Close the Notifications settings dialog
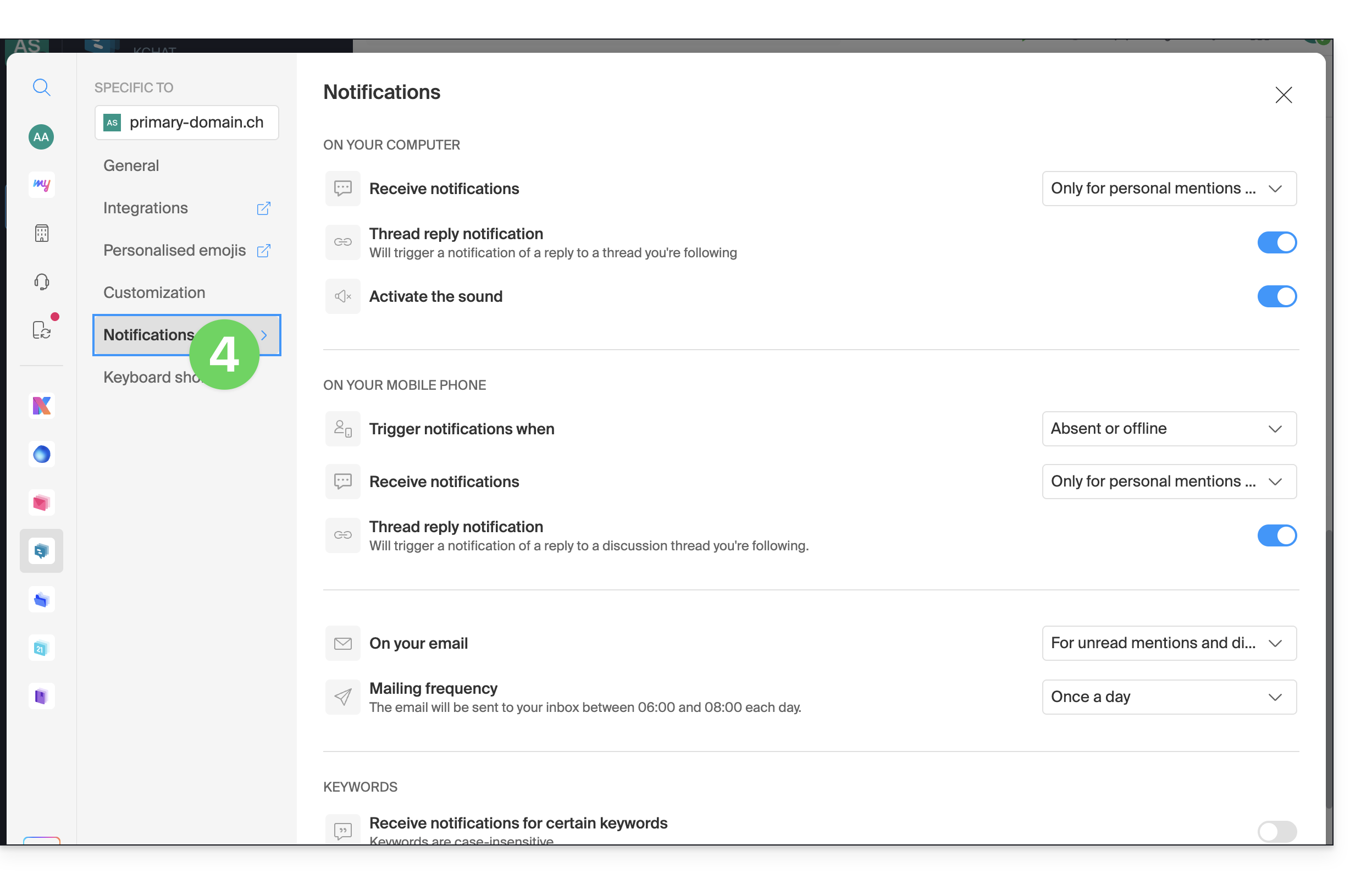1372x884 pixels. pyautogui.click(x=1284, y=95)
